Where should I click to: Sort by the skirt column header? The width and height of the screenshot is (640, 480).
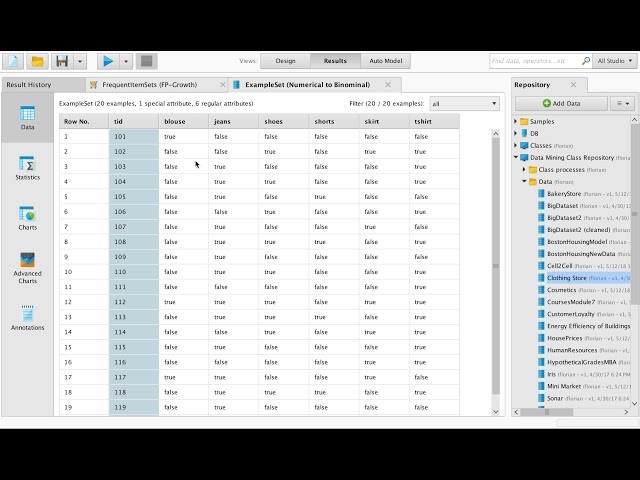384,121
